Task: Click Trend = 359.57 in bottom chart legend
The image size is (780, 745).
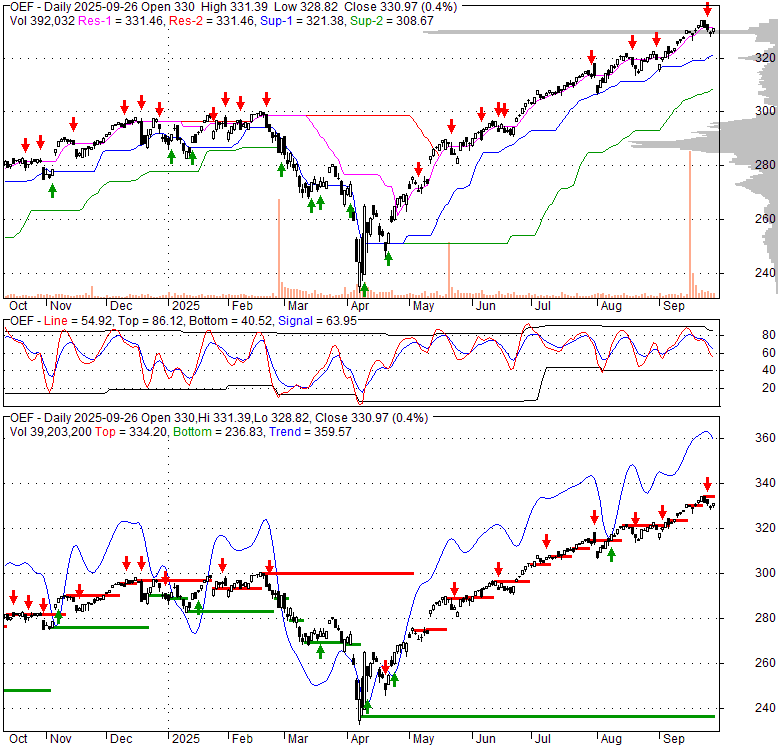Action: [x=310, y=432]
